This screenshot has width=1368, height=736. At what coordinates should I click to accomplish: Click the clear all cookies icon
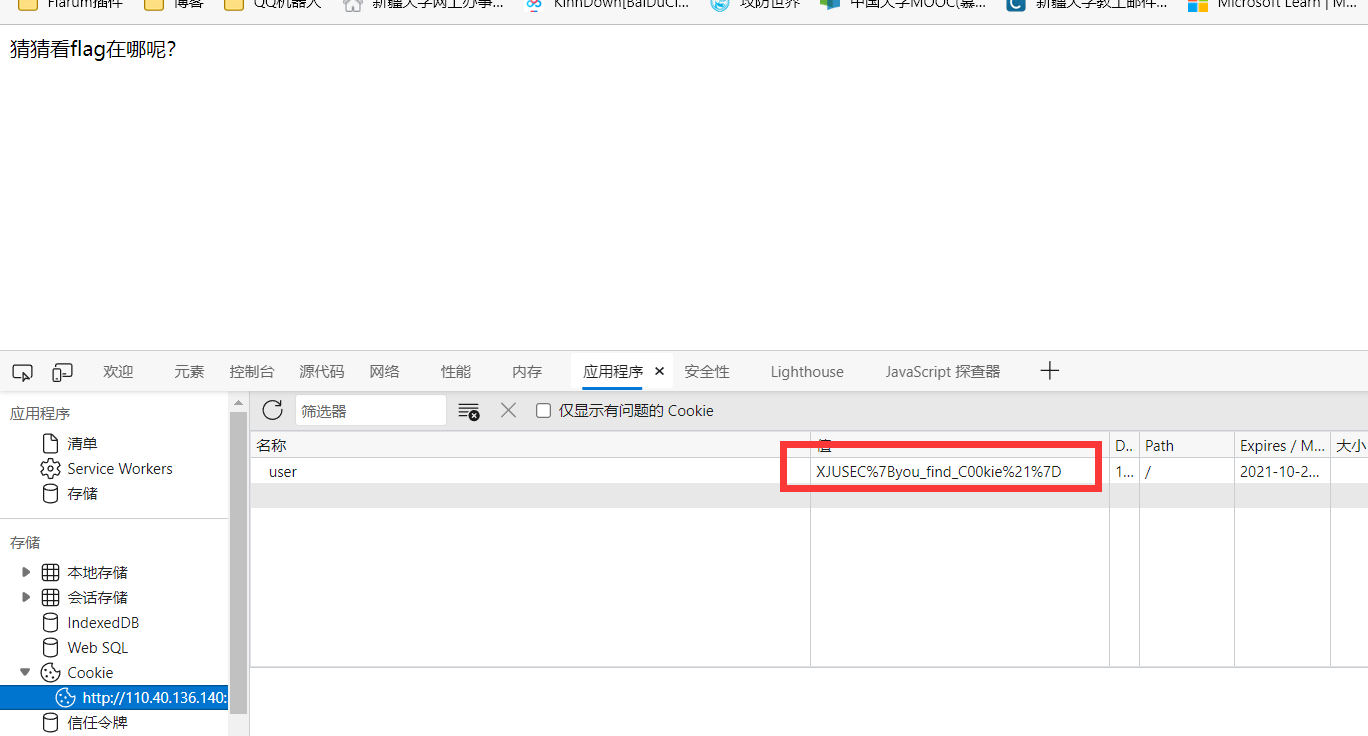click(x=468, y=411)
